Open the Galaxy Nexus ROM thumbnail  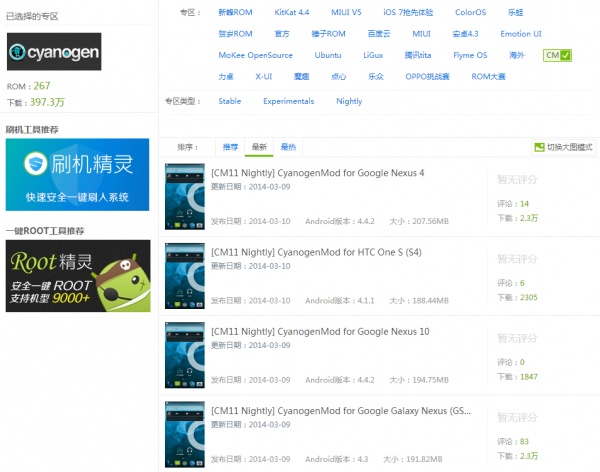pyautogui.click(x=184, y=432)
